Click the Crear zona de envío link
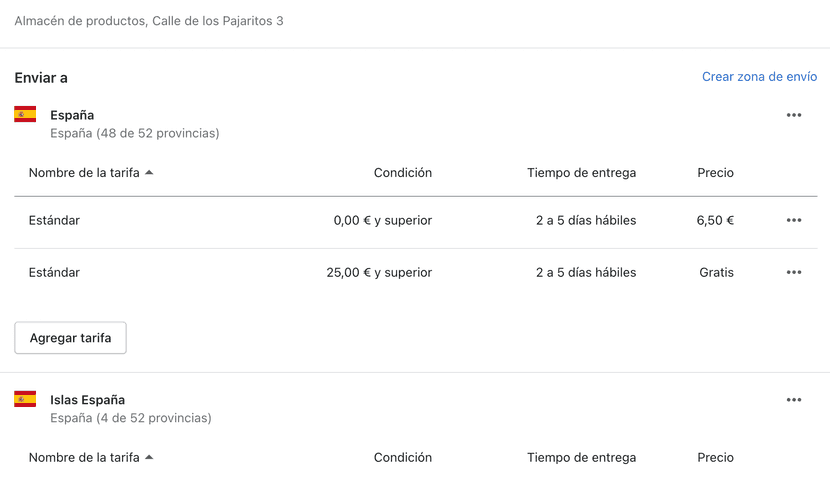The height and width of the screenshot is (477, 830). pyautogui.click(x=759, y=77)
